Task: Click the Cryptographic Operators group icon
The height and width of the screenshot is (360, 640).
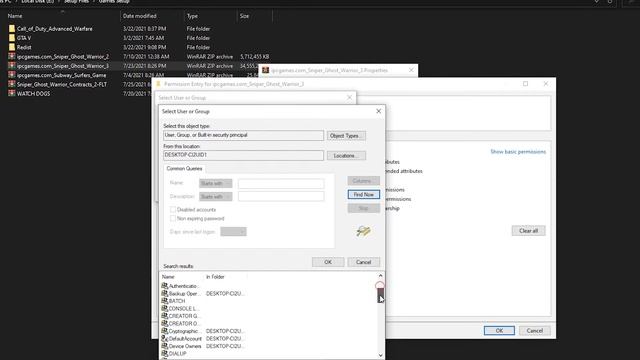Action: (x=164, y=331)
